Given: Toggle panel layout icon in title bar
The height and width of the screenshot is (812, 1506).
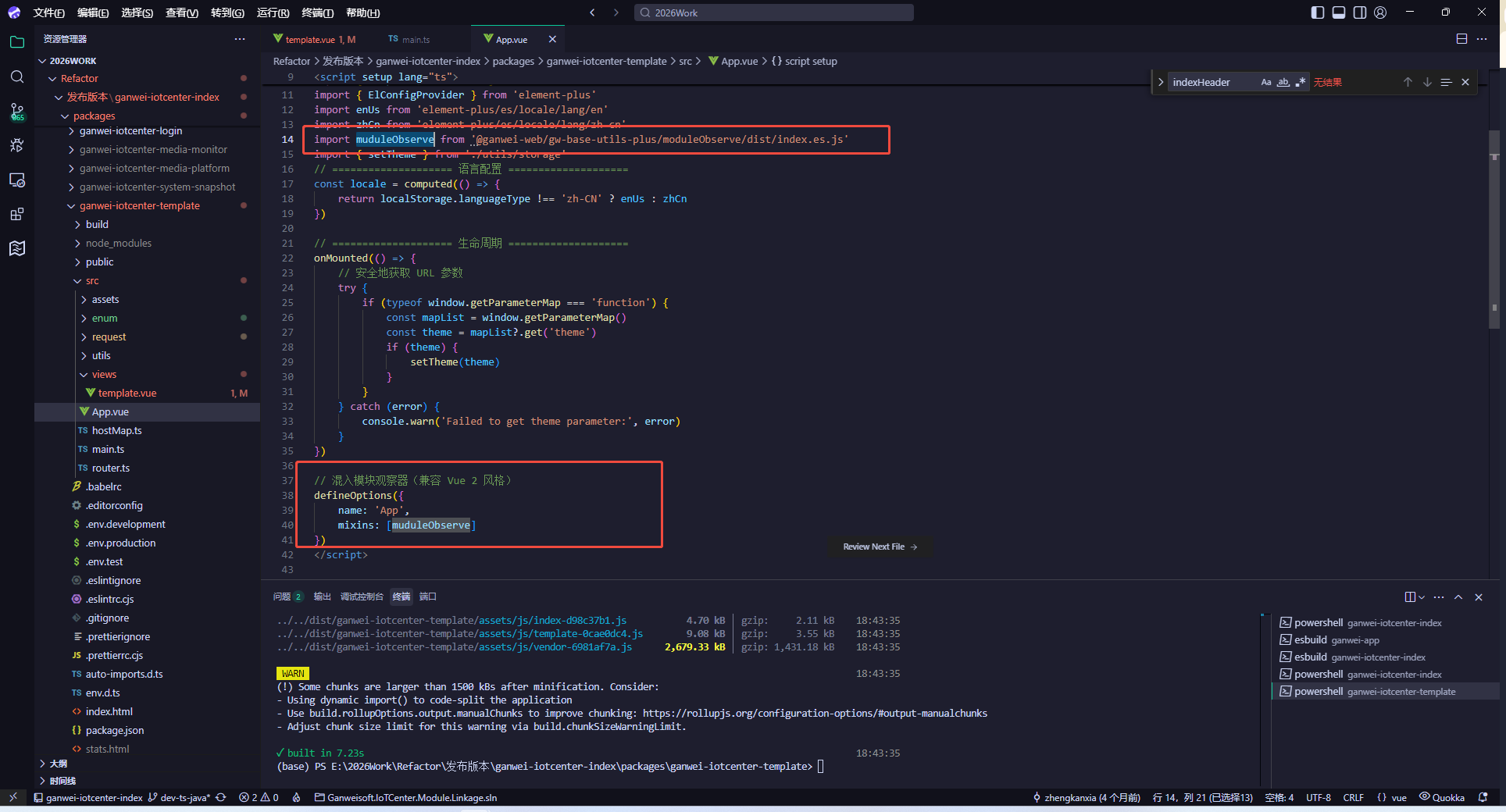Looking at the screenshot, I should click(1339, 12).
